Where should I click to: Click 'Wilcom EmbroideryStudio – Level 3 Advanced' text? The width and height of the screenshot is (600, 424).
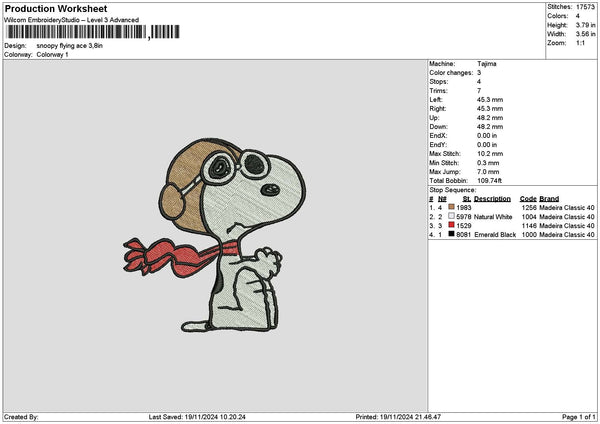pyautogui.click(x=72, y=20)
